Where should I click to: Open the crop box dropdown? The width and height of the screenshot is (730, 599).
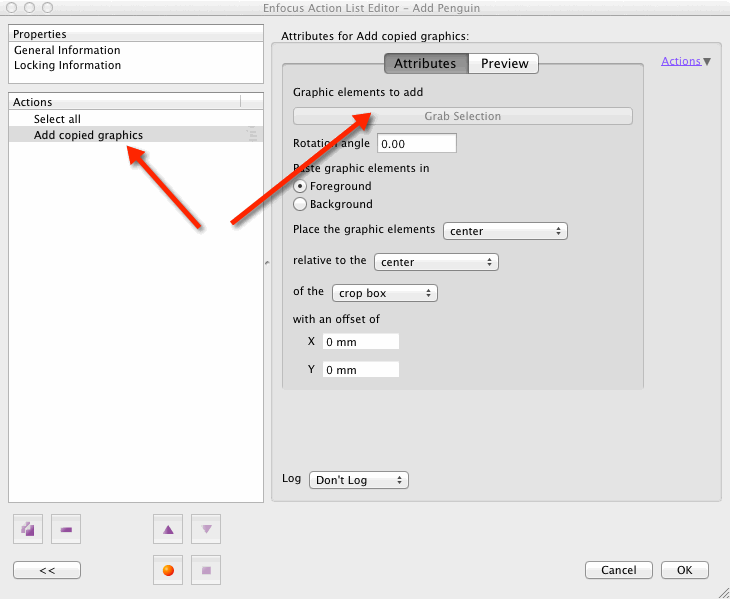point(385,293)
